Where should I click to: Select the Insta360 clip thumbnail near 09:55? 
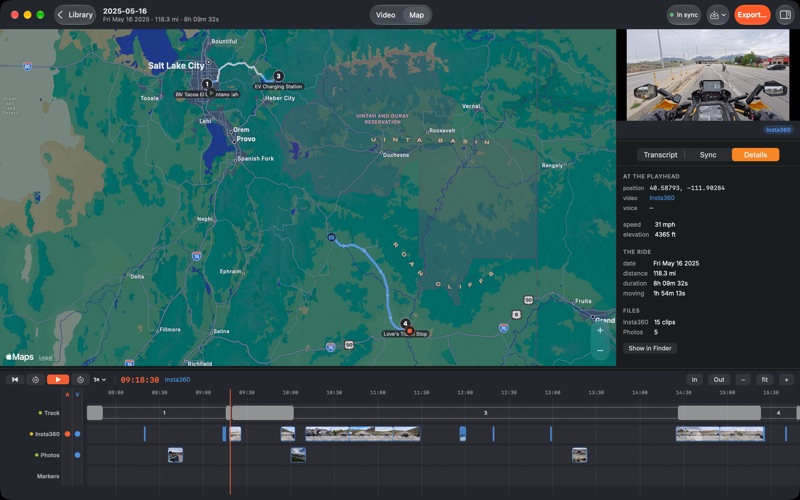coord(288,434)
